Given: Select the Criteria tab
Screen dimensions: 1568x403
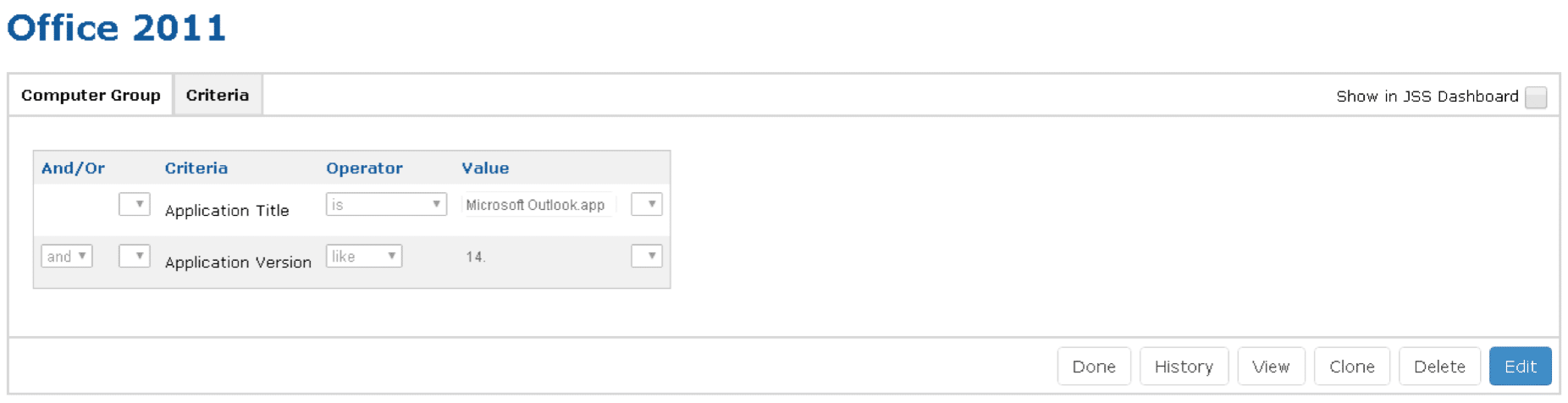Looking at the screenshot, I should click(x=218, y=96).
